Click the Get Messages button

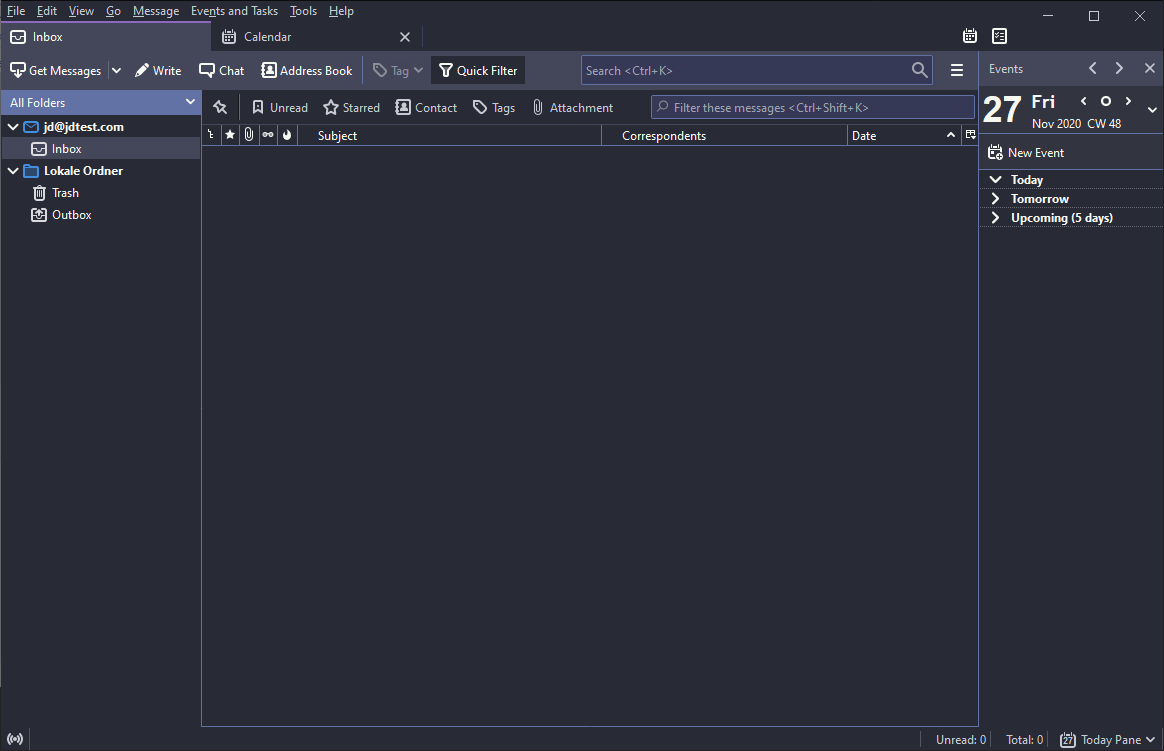click(x=56, y=70)
